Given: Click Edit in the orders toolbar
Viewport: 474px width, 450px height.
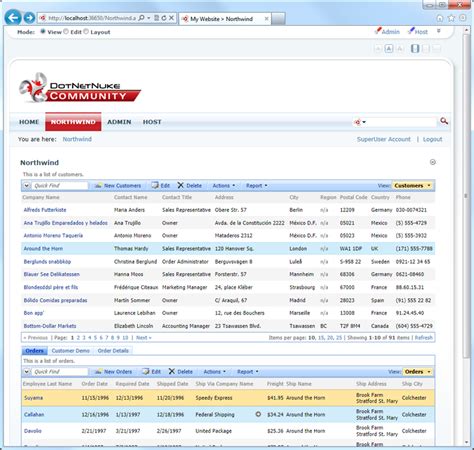Looking at the screenshot, I should (x=152, y=372).
